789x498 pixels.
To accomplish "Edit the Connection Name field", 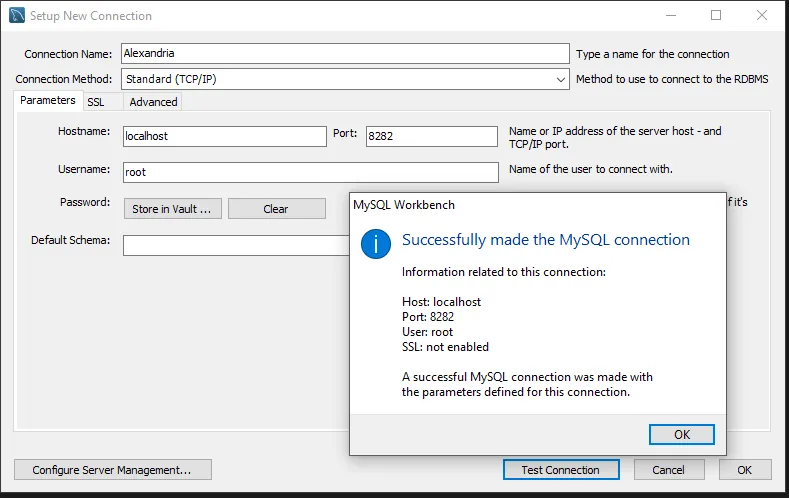I will tap(345, 53).
